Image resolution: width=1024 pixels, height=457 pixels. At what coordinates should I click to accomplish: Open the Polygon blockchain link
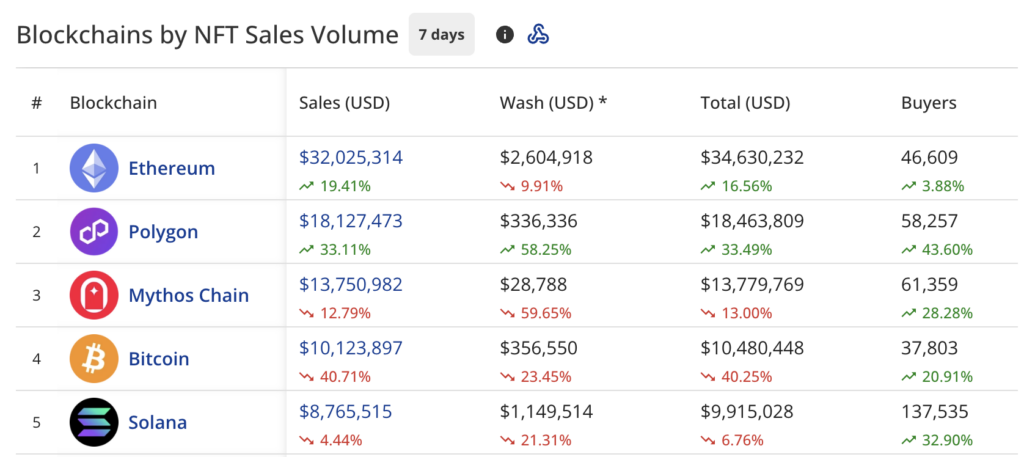163,232
